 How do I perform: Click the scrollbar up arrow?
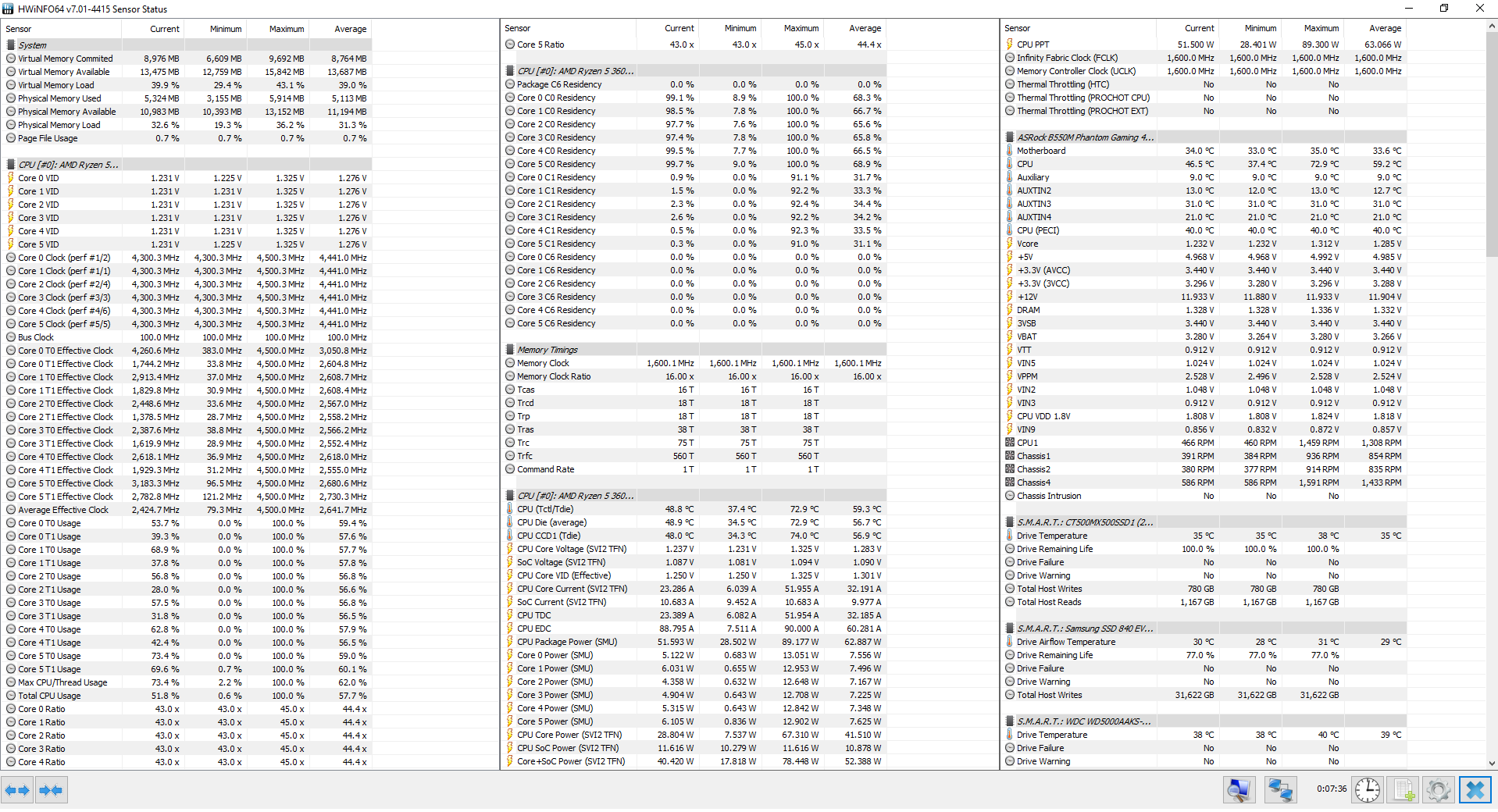[x=1492, y=26]
